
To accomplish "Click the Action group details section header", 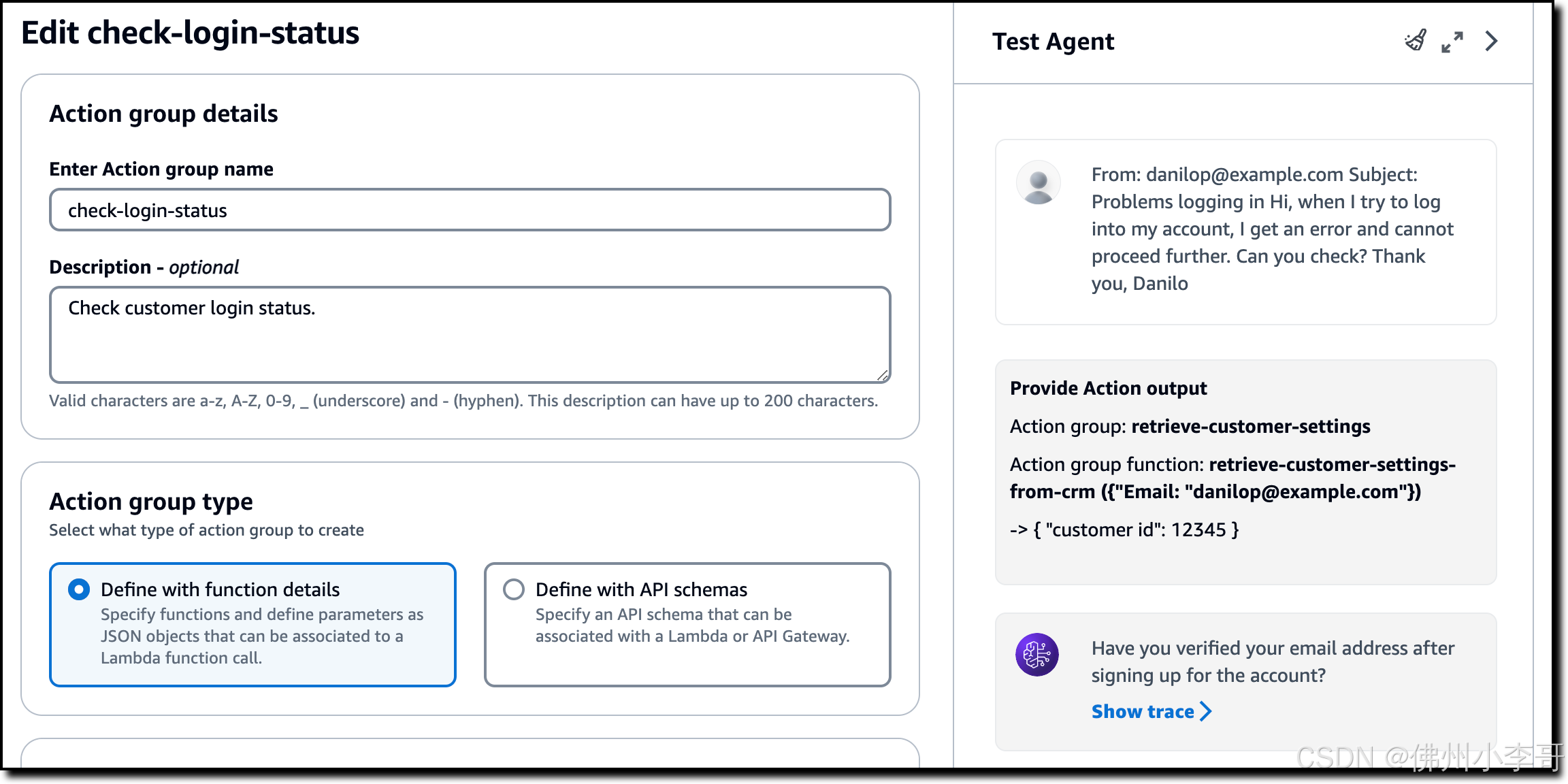I will pyautogui.click(x=163, y=113).
